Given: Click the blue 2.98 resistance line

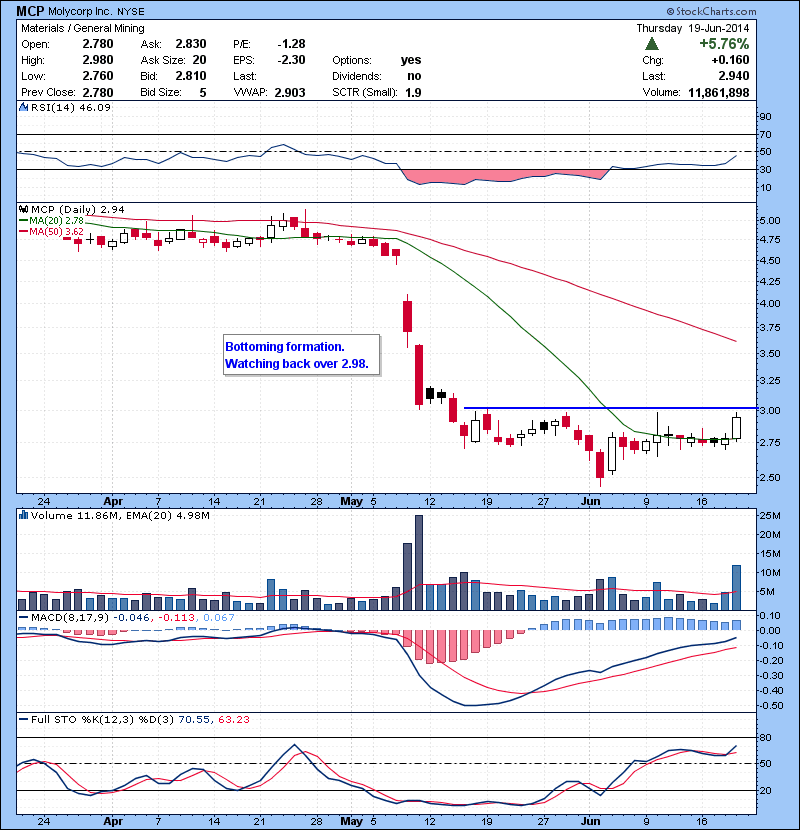Looking at the screenshot, I should 610,408.
